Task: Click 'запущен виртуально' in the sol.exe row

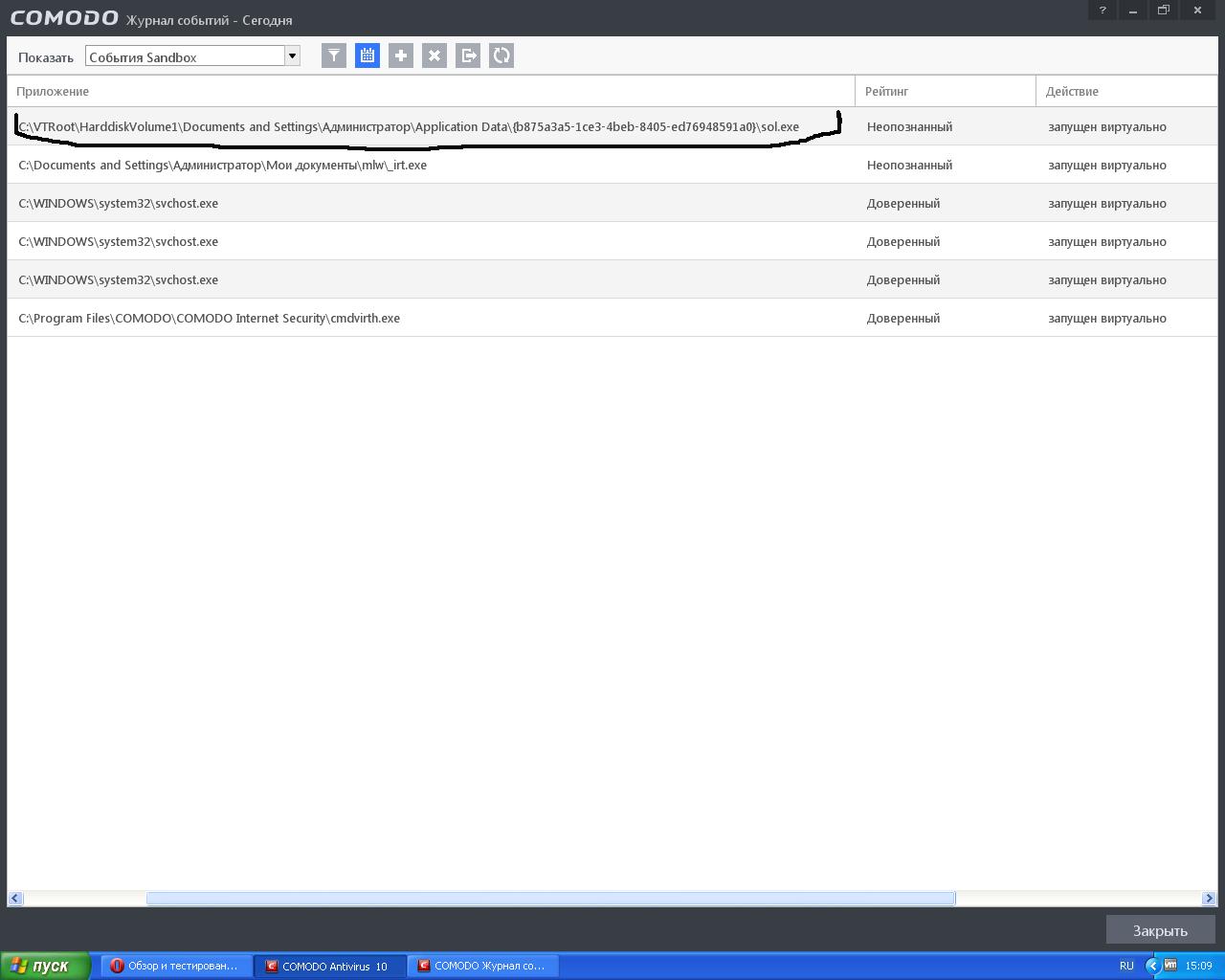Action: 1107,126
